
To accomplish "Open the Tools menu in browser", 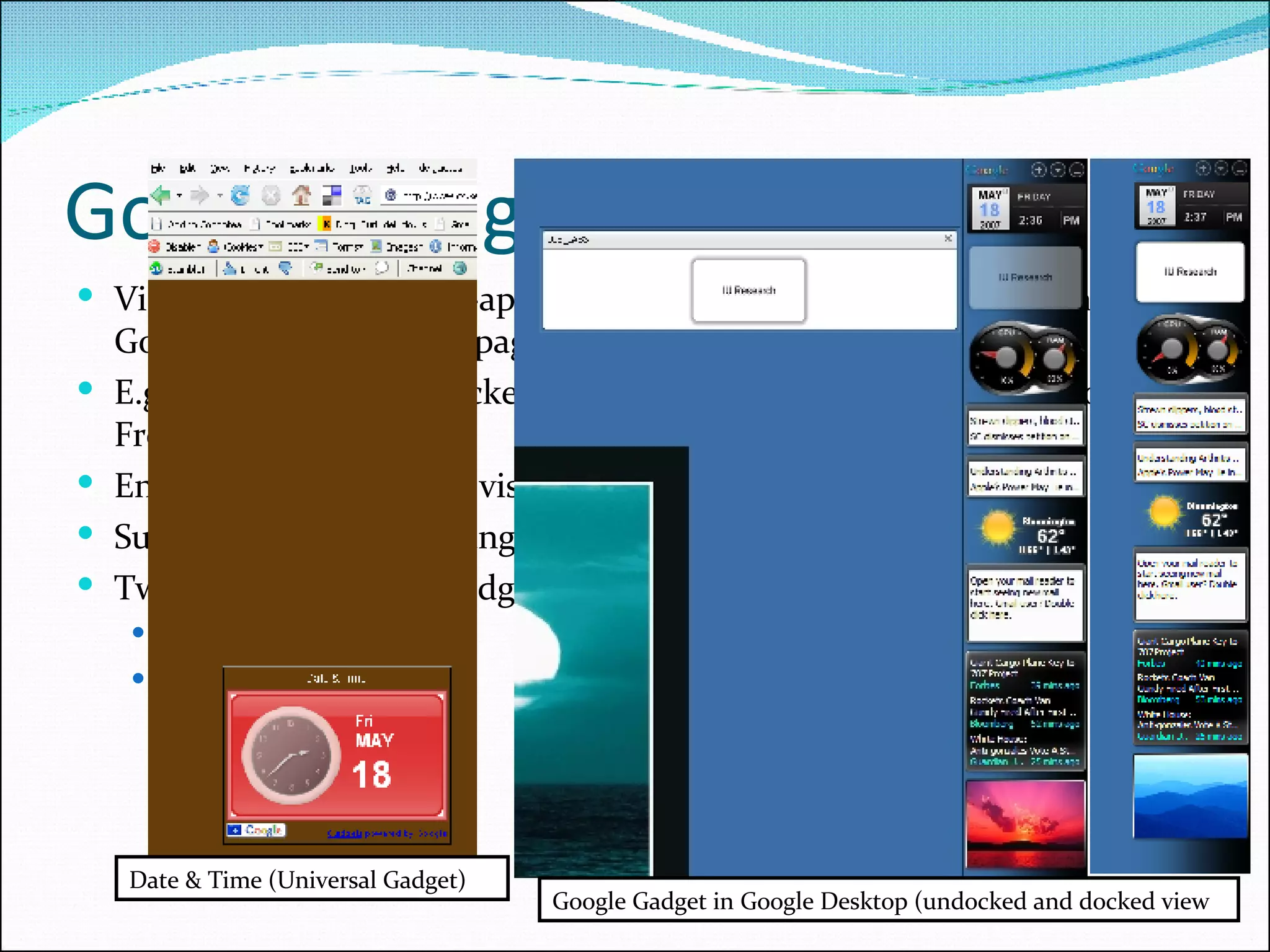I will 360,168.
